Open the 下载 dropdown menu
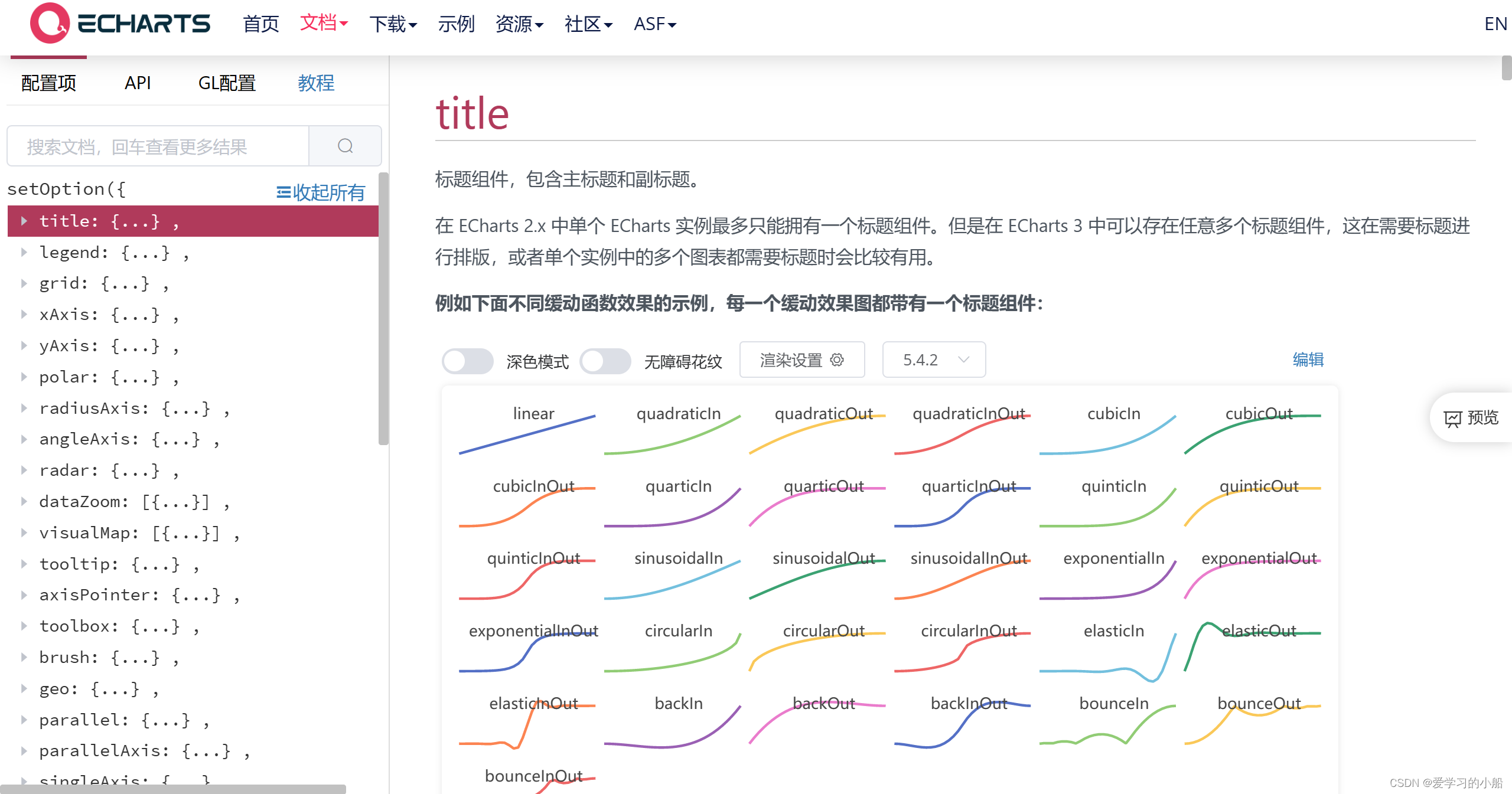 [393, 24]
